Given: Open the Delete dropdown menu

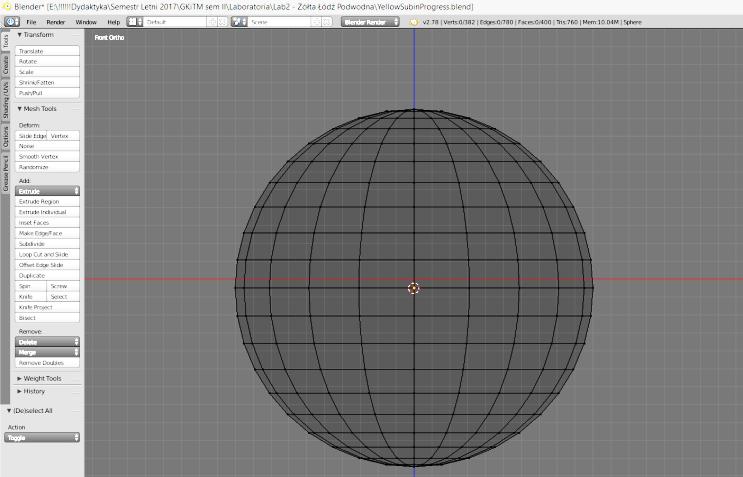Looking at the screenshot, I should [x=47, y=342].
